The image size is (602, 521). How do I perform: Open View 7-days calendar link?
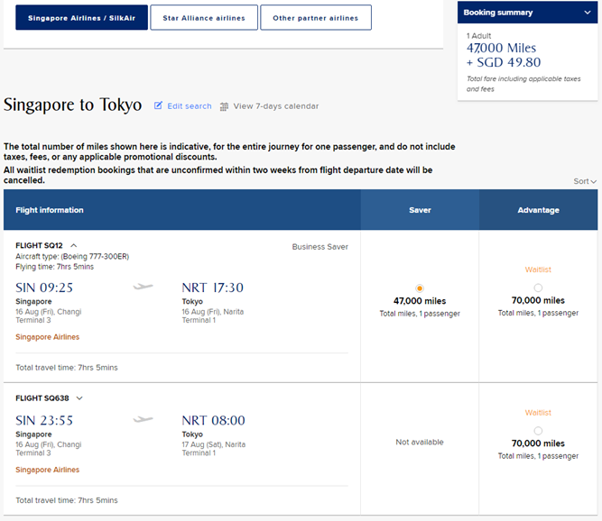[x=276, y=106]
